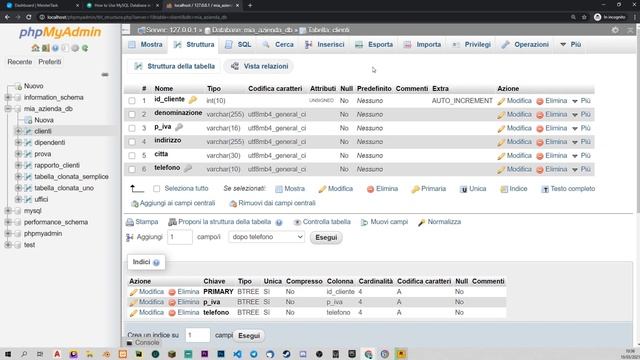The image size is (640, 360).
Task: Click the pencil edit icon for p_iva column
Action: coord(501,129)
